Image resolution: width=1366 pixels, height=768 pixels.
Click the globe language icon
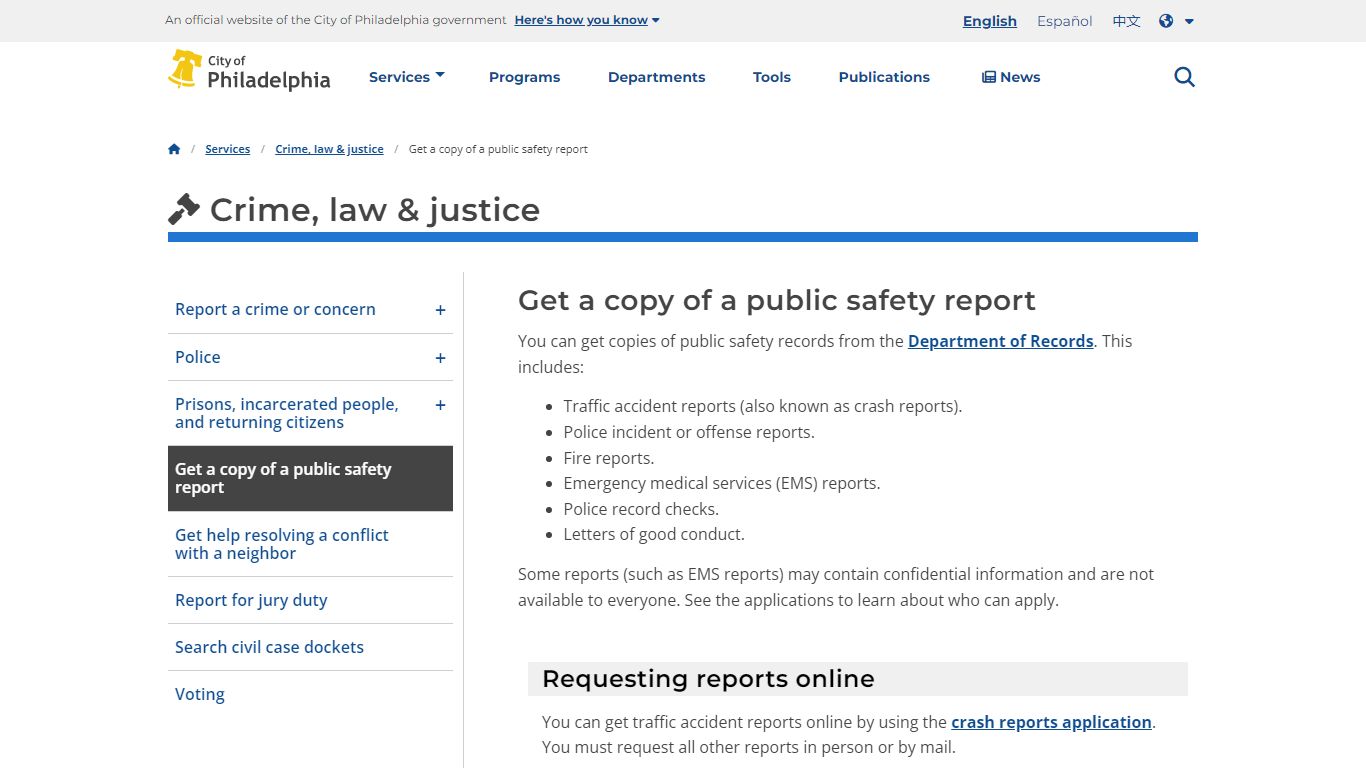(x=1166, y=21)
